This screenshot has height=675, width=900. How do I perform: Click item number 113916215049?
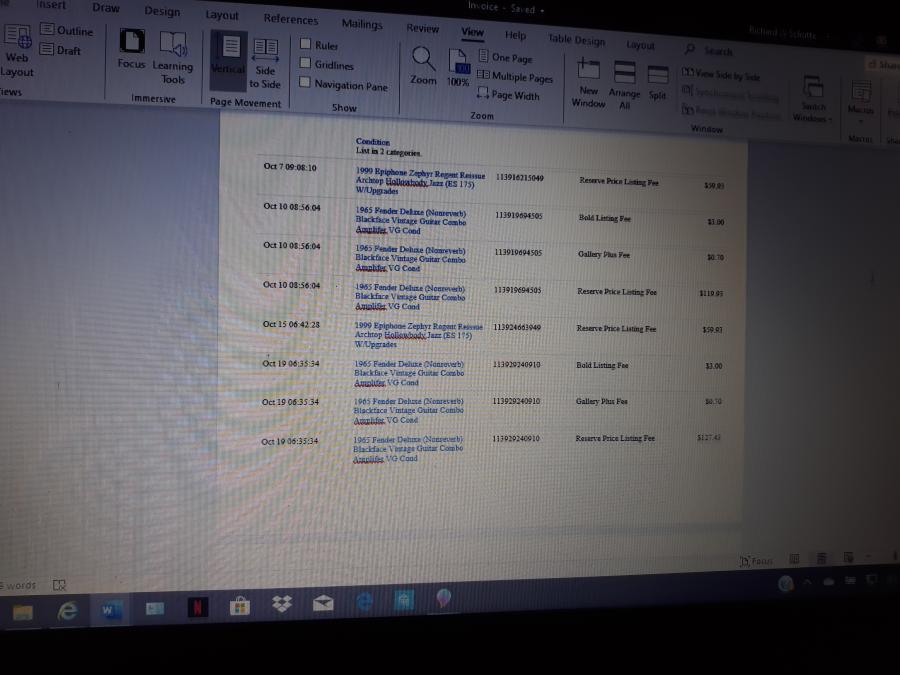(519, 177)
